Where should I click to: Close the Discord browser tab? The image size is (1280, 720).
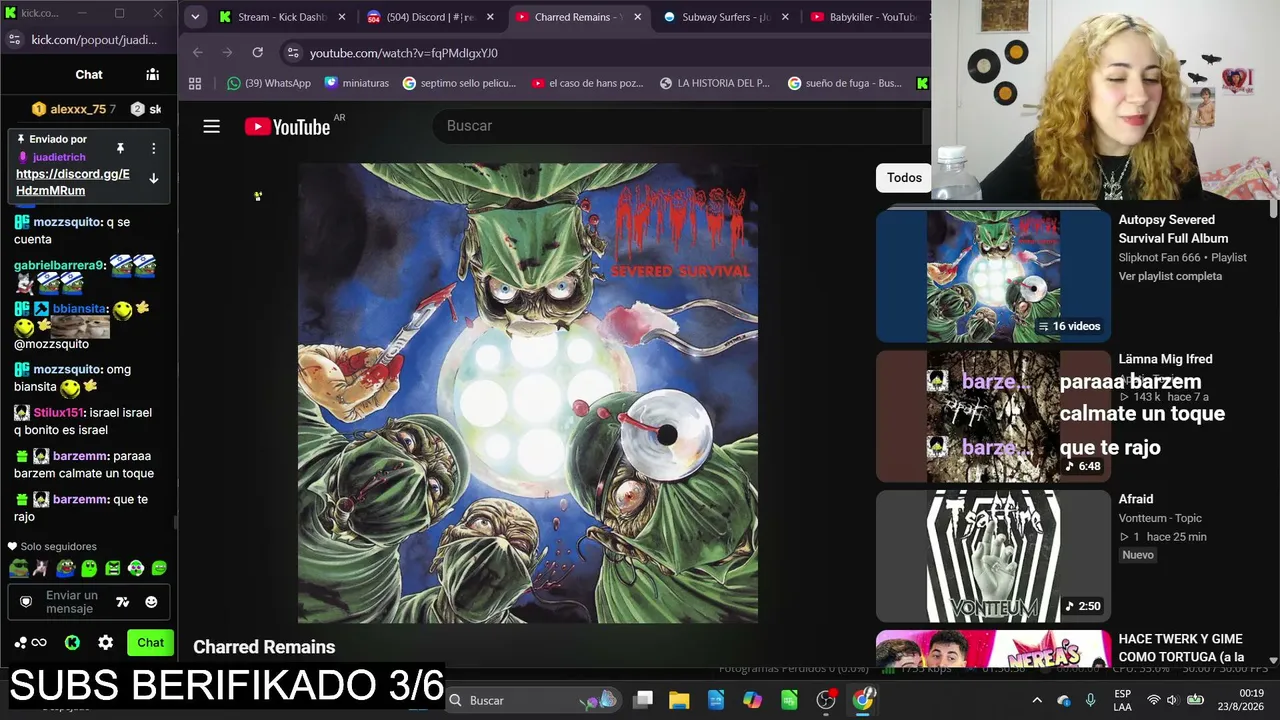click(489, 17)
